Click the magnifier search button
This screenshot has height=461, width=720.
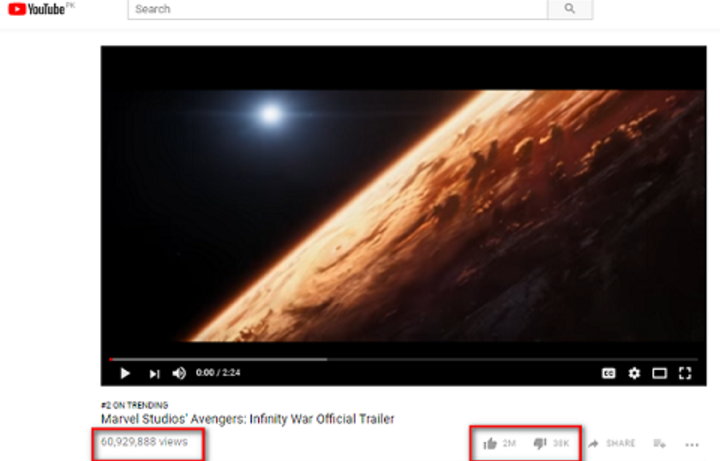(570, 9)
